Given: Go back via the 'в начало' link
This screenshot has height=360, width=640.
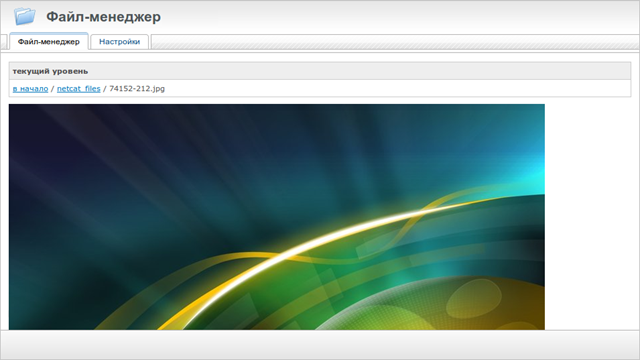Looking at the screenshot, I should tap(30, 89).
